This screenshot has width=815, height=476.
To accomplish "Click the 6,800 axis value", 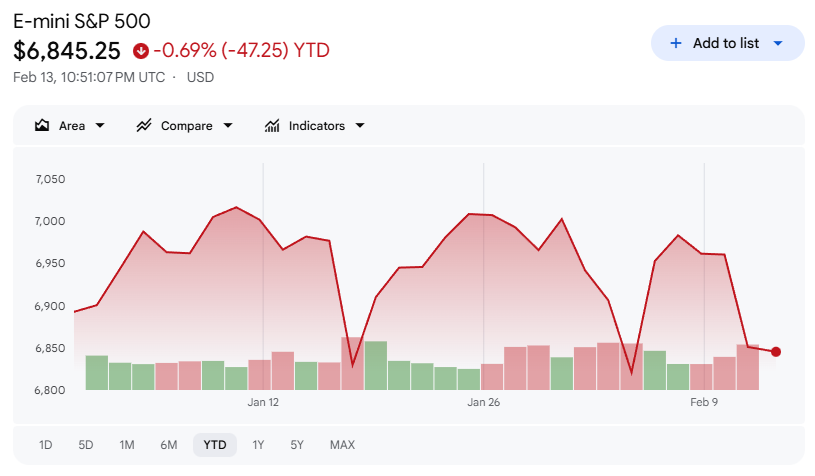I will click(50, 390).
